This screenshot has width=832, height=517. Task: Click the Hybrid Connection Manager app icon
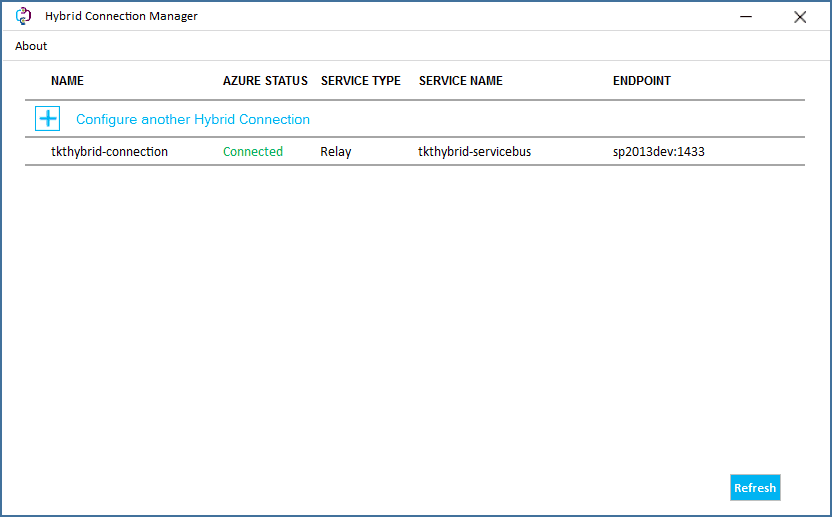23,16
